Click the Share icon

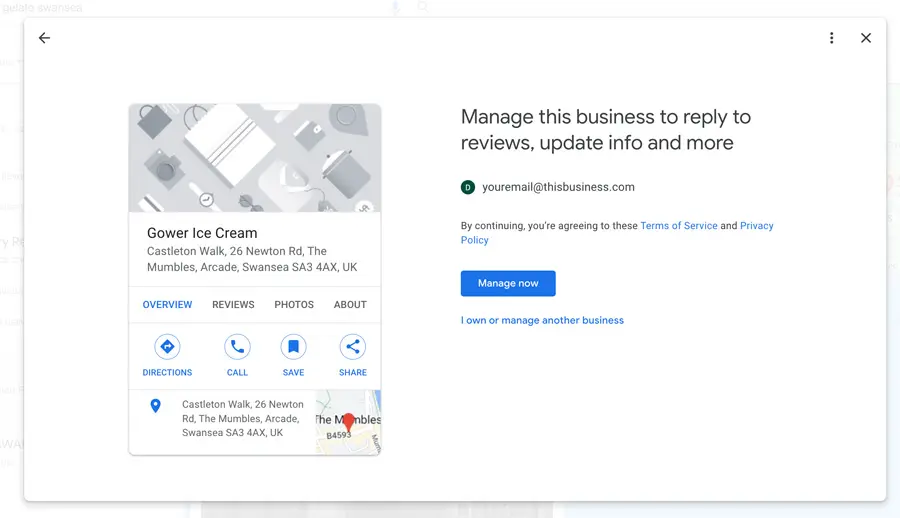point(352,348)
